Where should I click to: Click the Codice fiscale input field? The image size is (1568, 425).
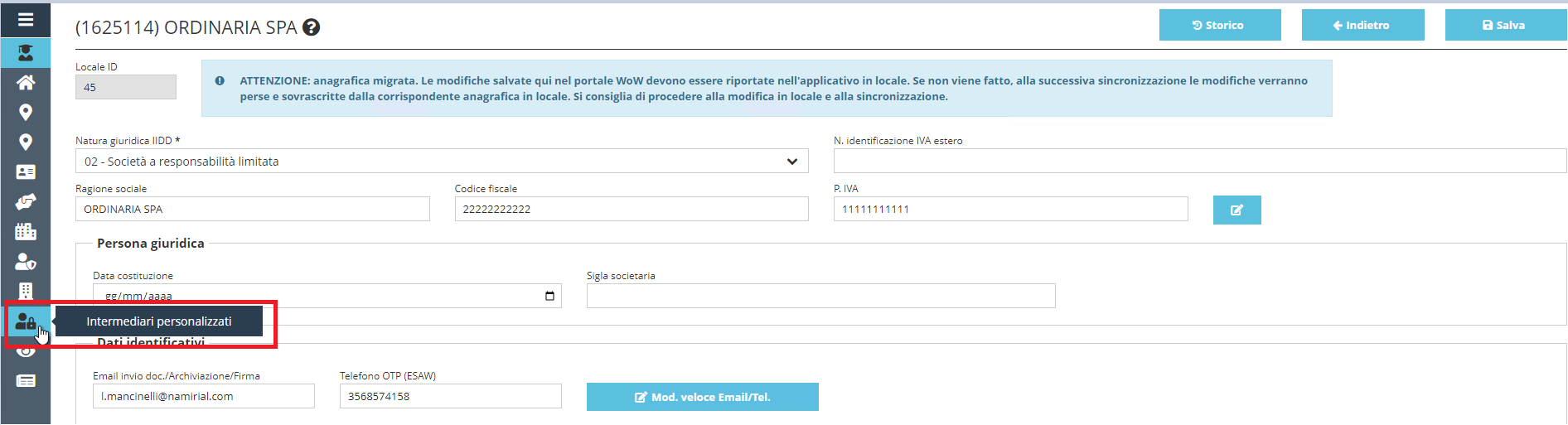[x=632, y=209]
